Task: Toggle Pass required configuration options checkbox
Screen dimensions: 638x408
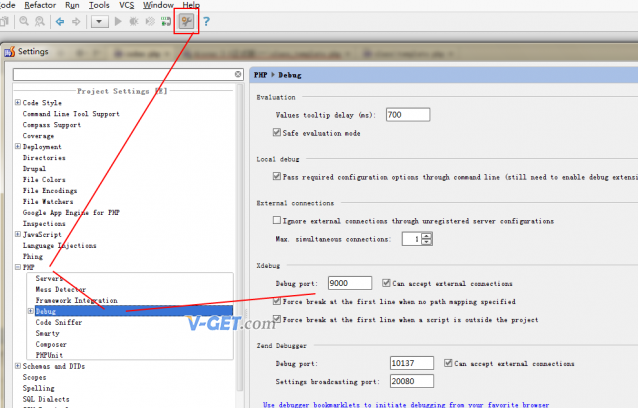Action: 277,177
